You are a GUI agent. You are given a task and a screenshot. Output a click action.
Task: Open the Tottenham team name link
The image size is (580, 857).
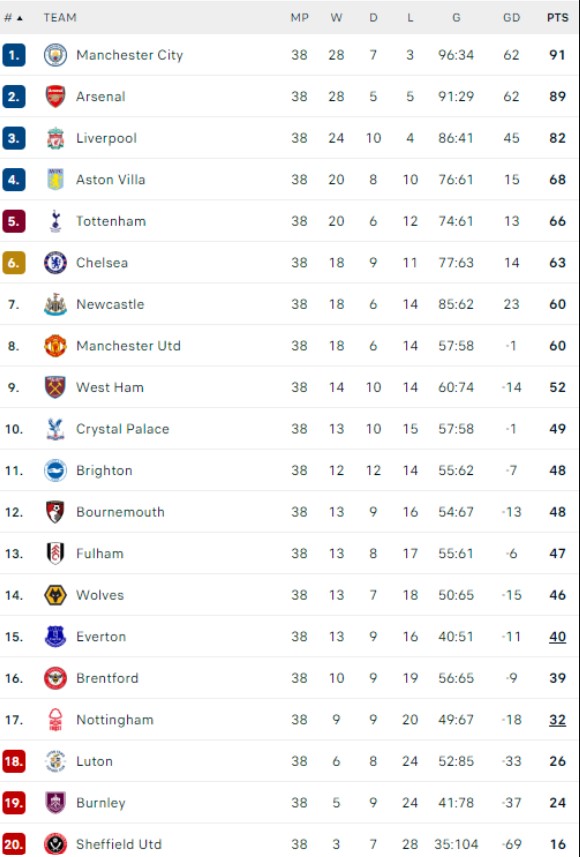111,221
